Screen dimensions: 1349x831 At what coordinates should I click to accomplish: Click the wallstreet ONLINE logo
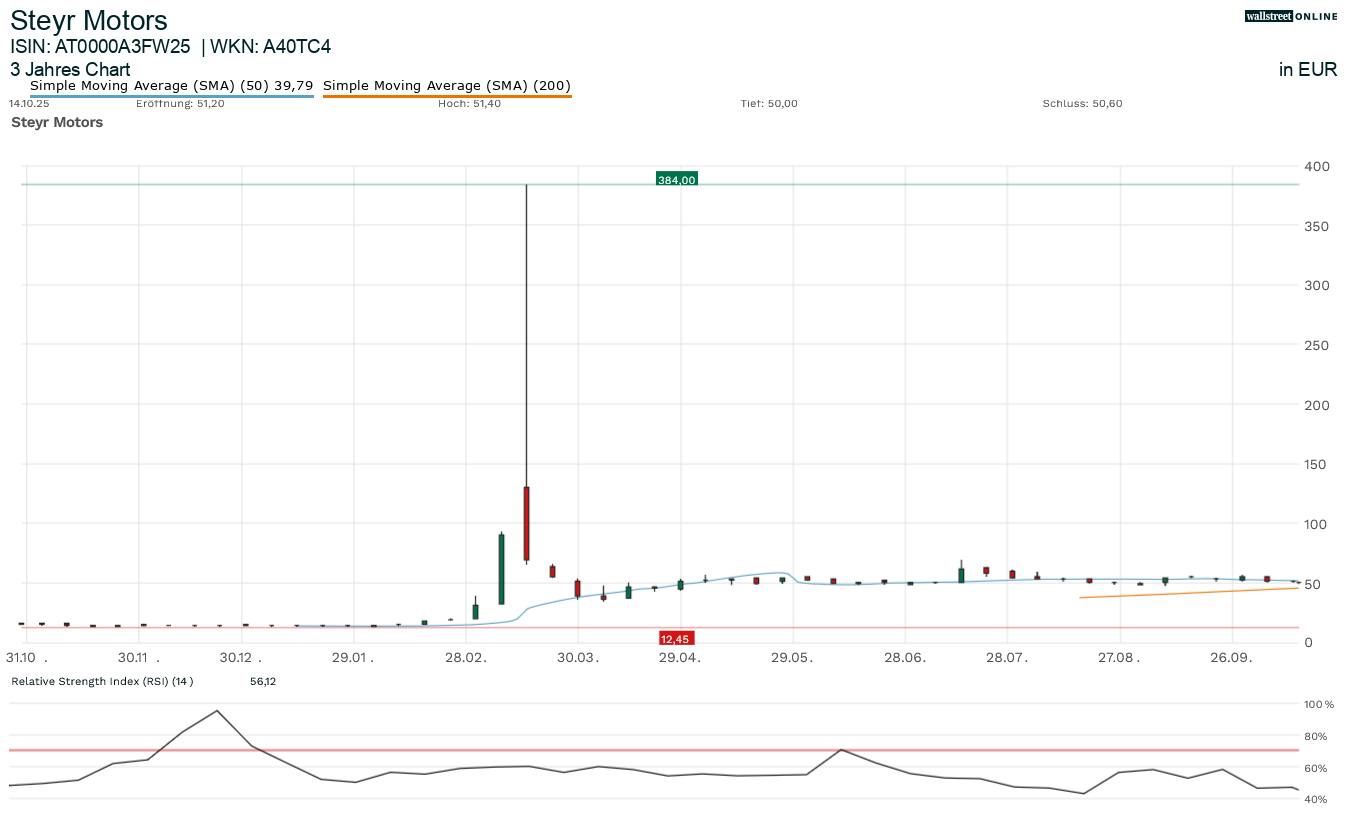1290,16
